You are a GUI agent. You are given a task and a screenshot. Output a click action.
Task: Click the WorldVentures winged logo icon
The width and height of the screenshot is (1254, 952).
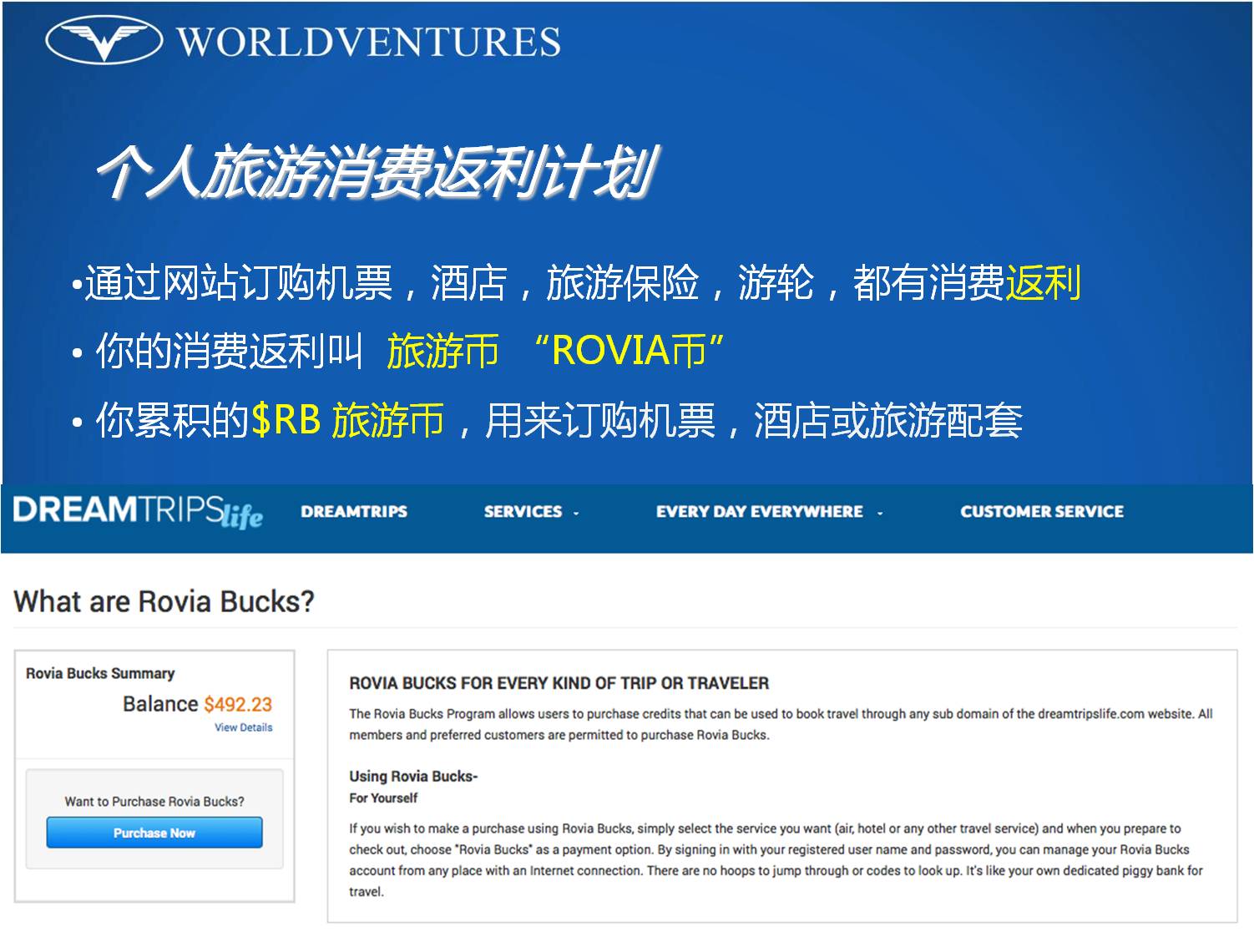click(104, 41)
